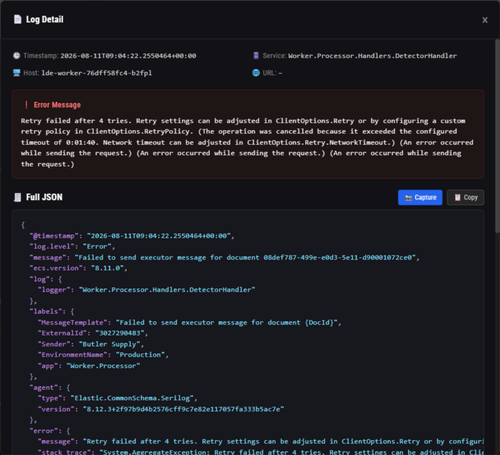Click the "Sender" Butler Supply JSON line
500x455 pixels.
(x=91, y=344)
